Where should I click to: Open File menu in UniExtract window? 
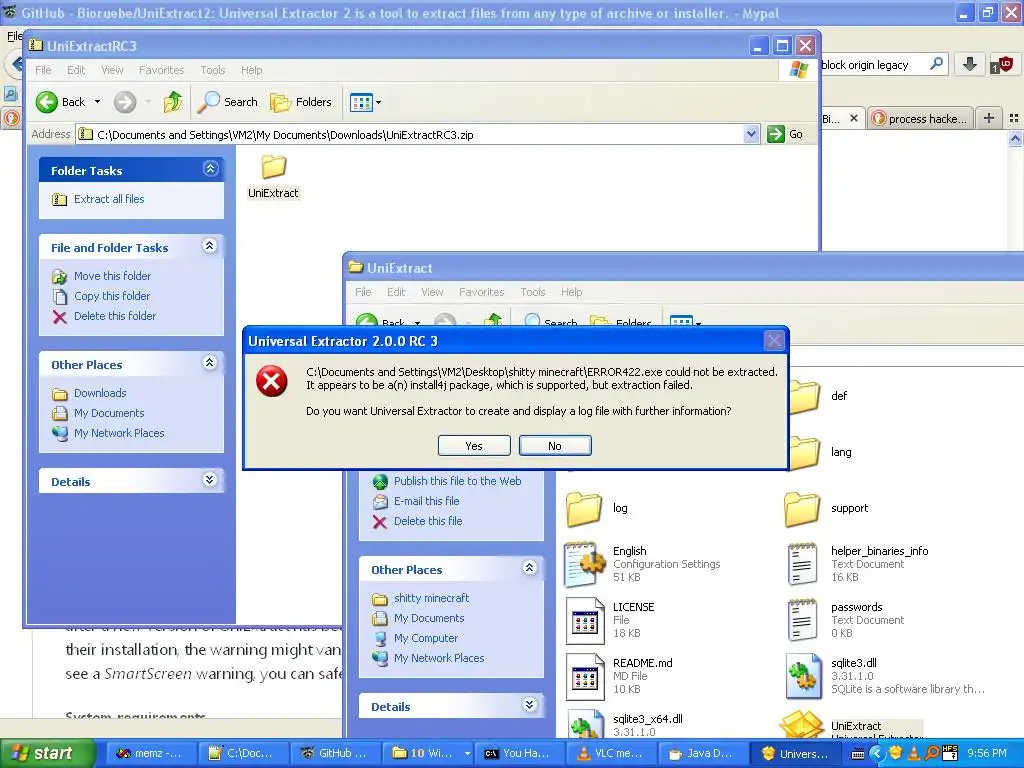coord(363,292)
